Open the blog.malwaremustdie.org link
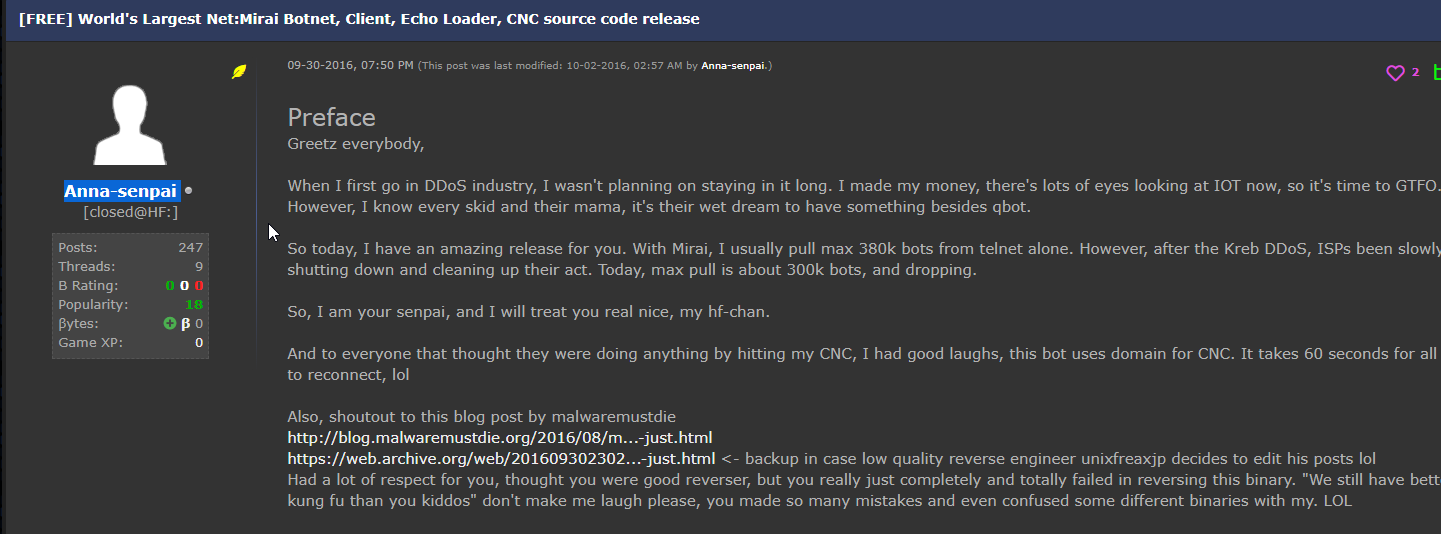This screenshot has height=534, width=1441. point(500,438)
